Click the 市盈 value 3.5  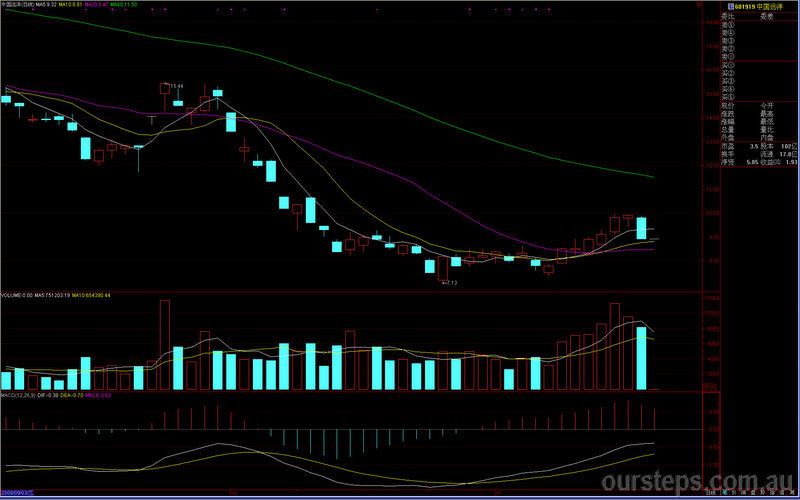[754, 146]
